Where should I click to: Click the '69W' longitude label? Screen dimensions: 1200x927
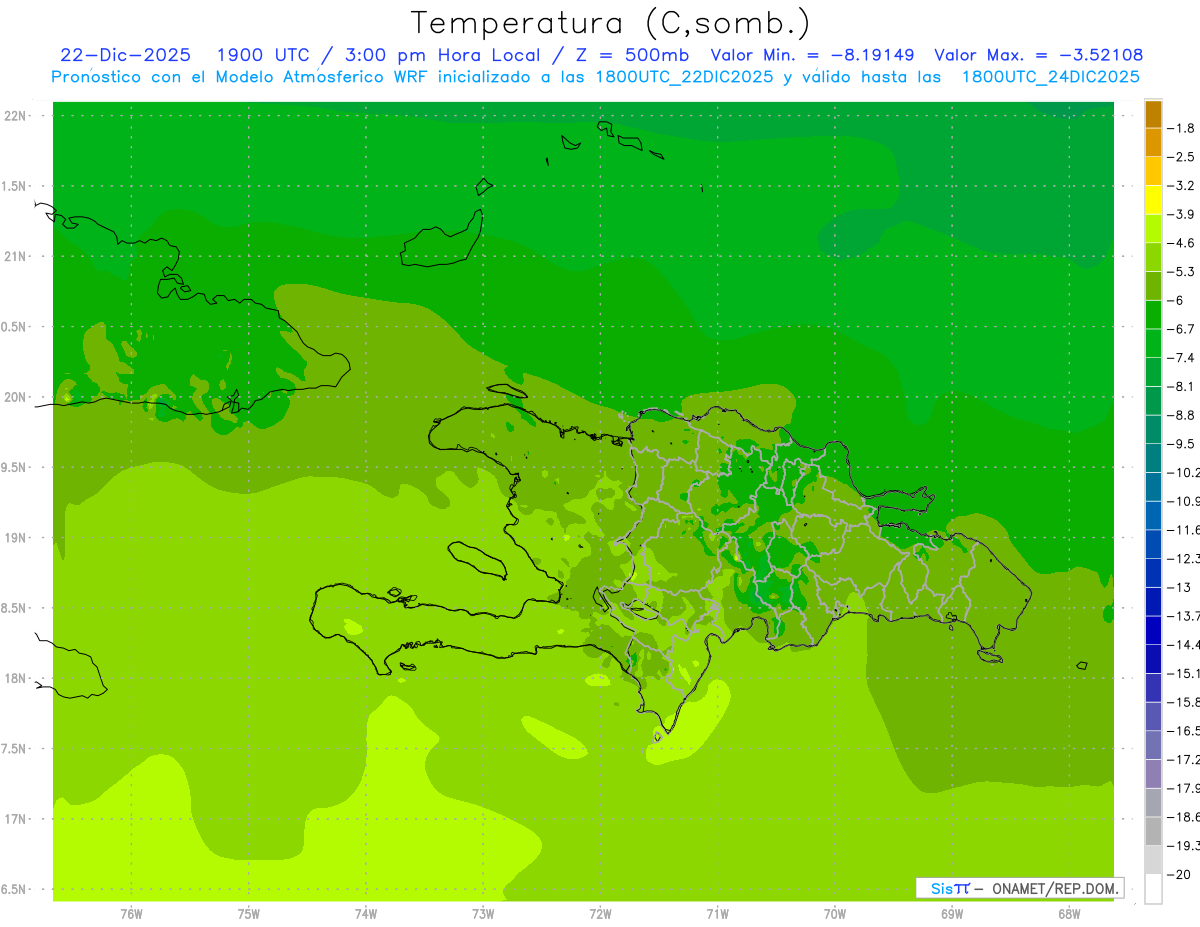[951, 915]
